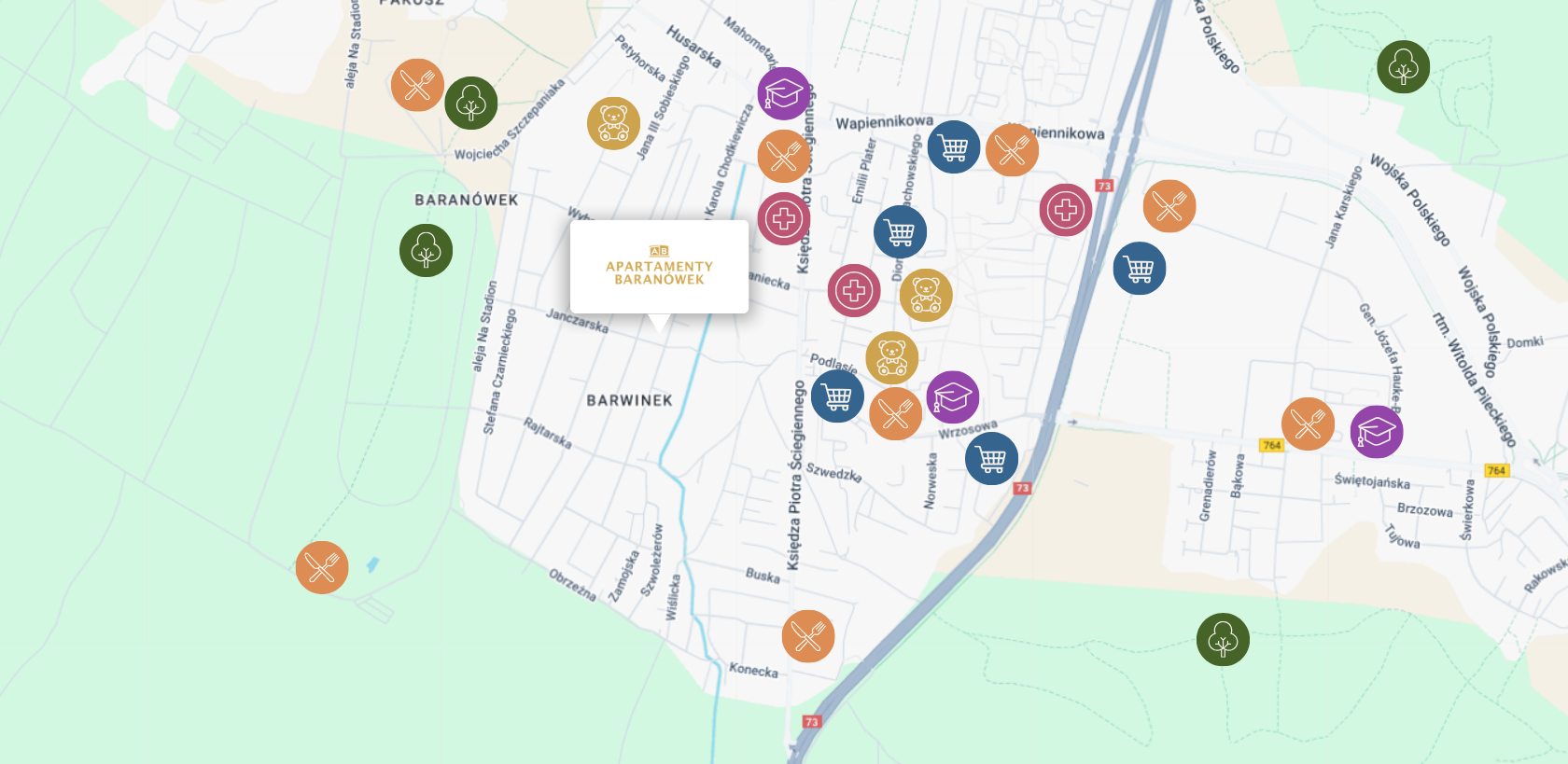Screen dimensions: 1568x764
Task: Click the Świętojańska street label
Action: (1372, 480)
